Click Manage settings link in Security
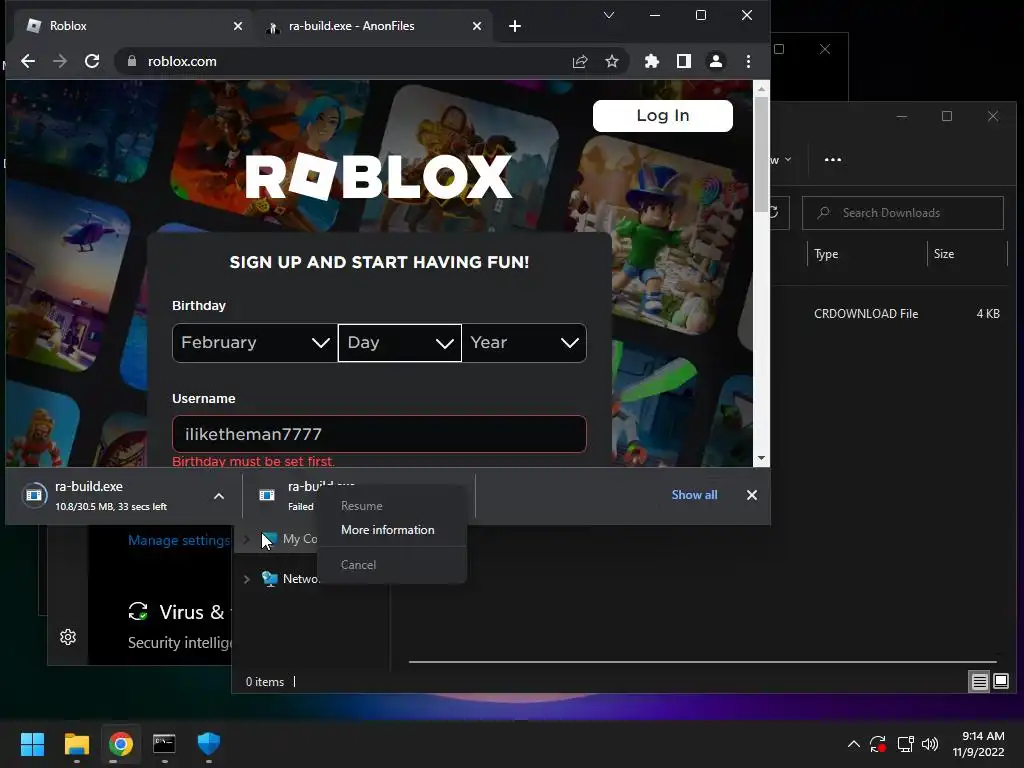 tap(179, 541)
